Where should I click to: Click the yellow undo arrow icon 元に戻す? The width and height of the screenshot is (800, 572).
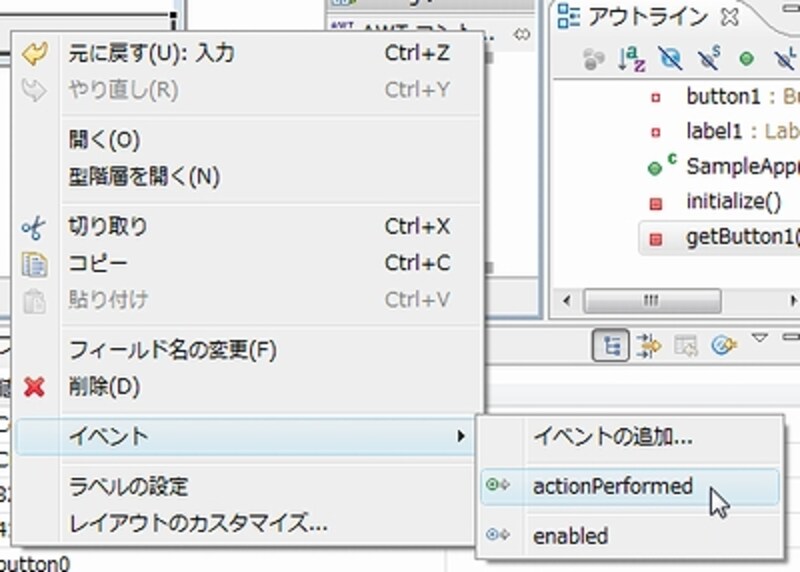point(35,54)
